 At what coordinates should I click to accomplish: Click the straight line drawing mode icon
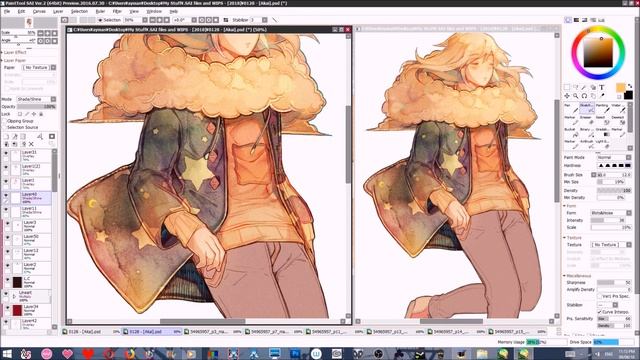[274, 20]
